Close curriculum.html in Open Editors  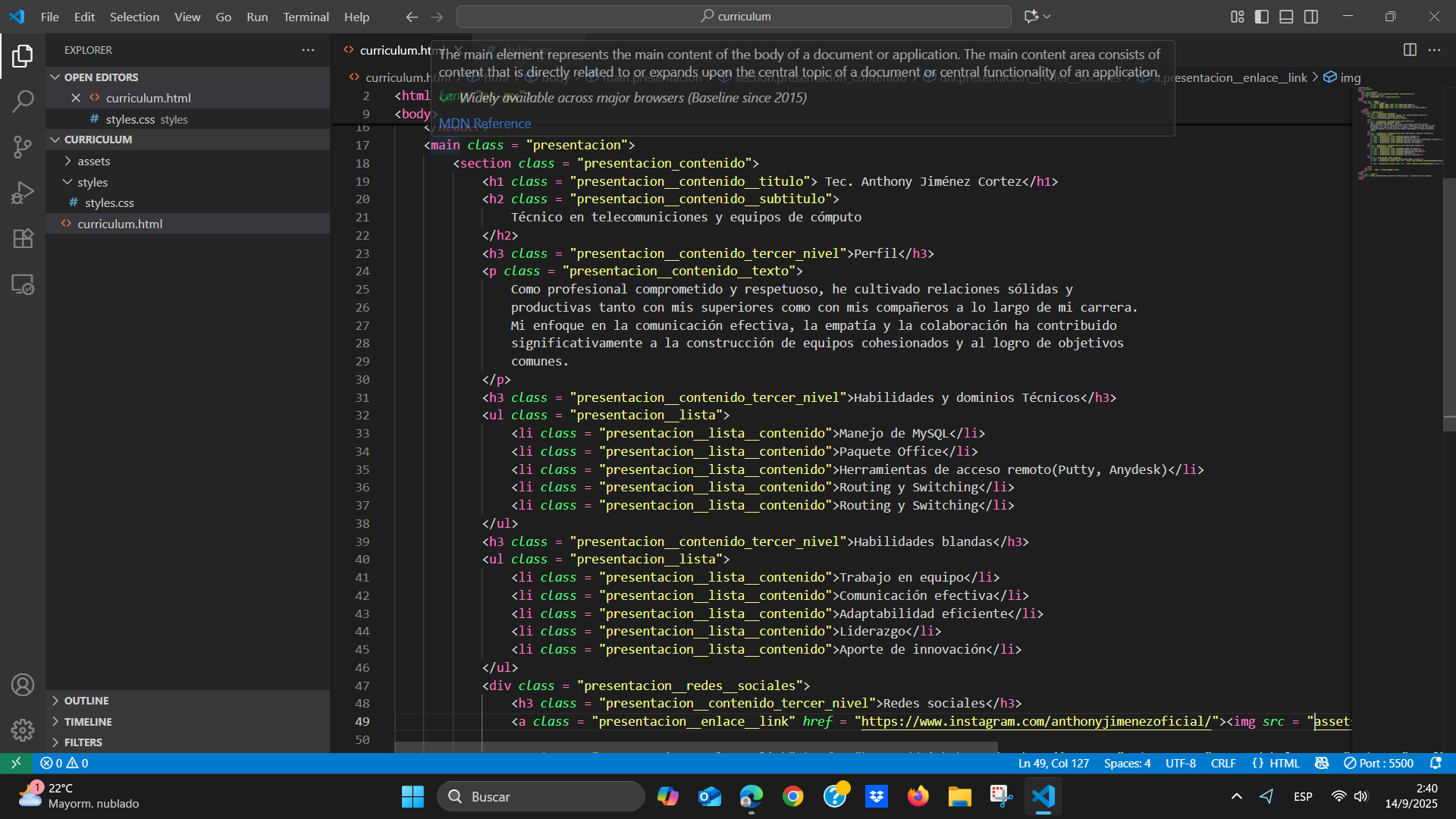(76, 98)
